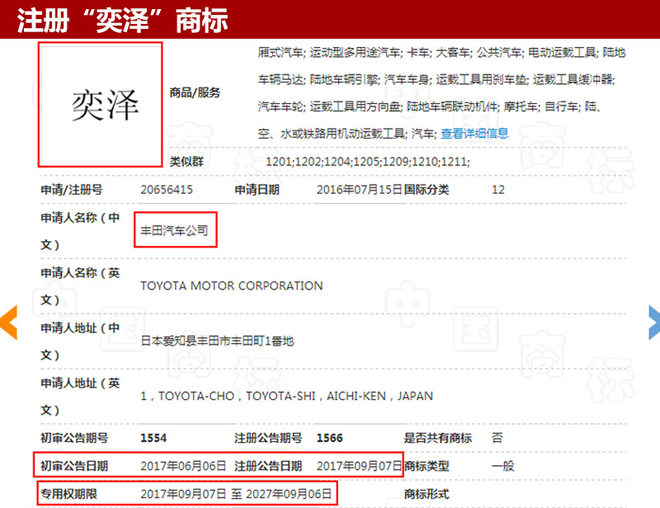Image resolution: width=660 pixels, height=508 pixels.
Task: Select goods line starting 汽车车轮
Action: pos(428,106)
